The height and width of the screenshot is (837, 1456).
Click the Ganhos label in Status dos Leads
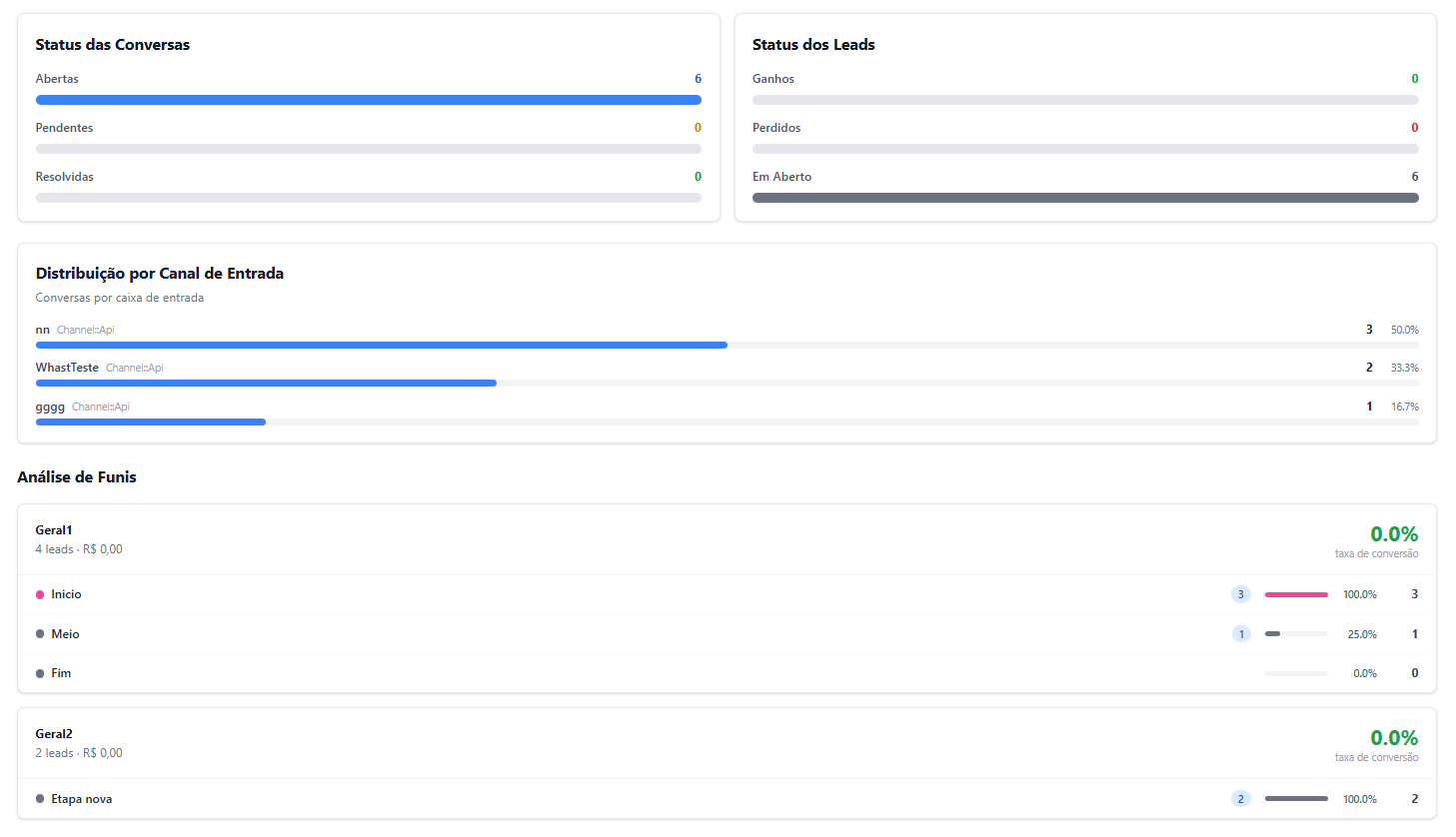click(x=773, y=79)
